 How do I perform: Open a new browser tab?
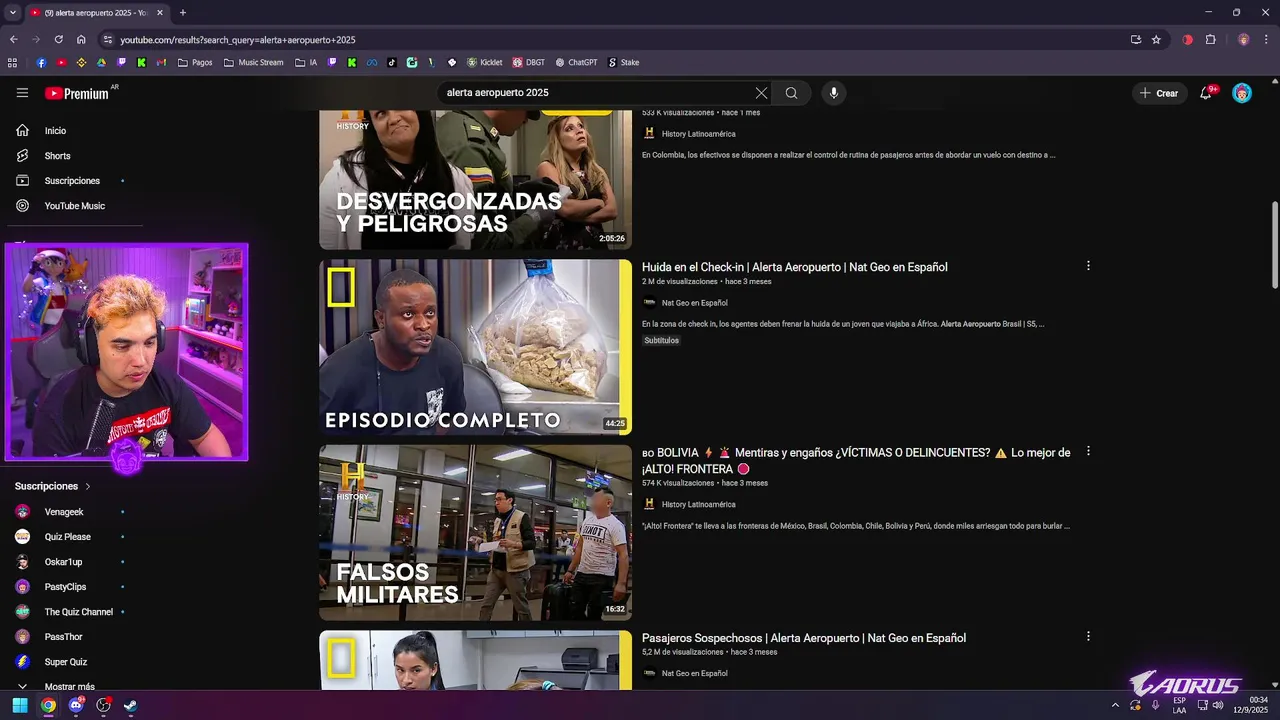tap(182, 13)
